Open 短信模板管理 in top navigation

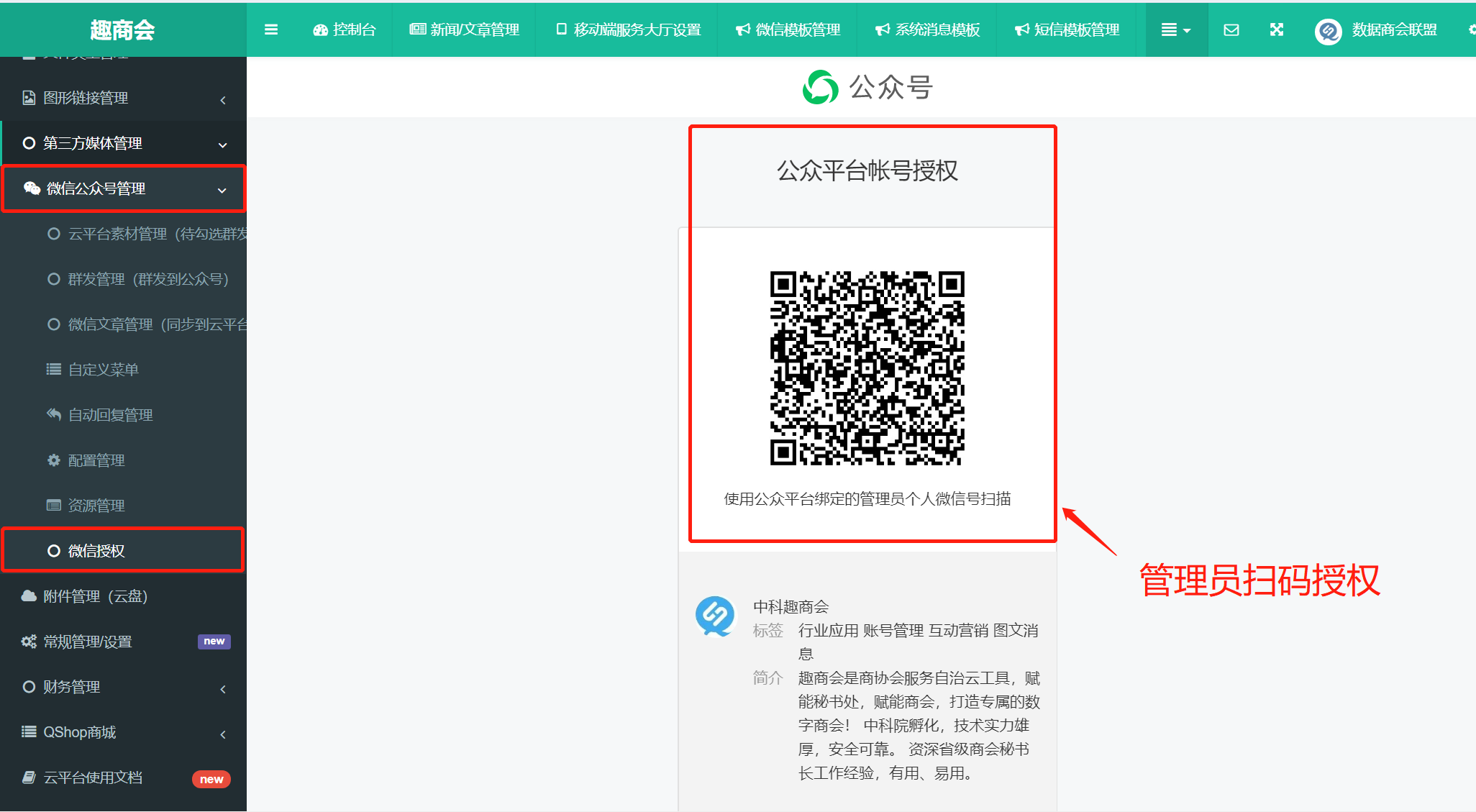pos(1067,29)
